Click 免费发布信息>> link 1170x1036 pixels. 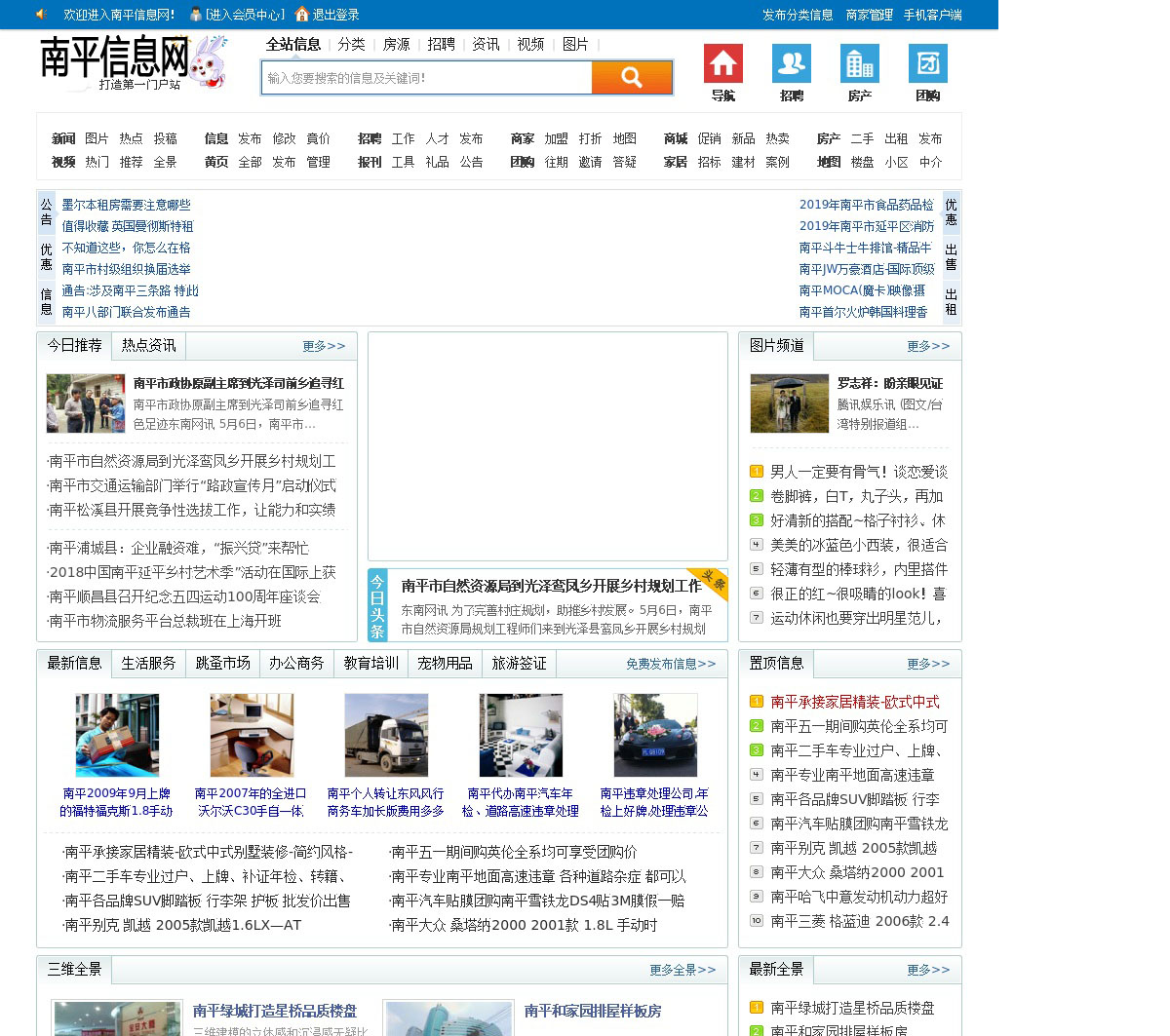[670, 665]
